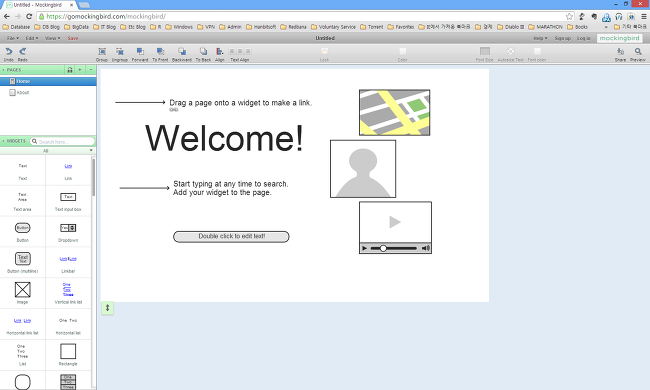The image size is (650, 390).
Task: Open the View menu
Action: click(52, 38)
